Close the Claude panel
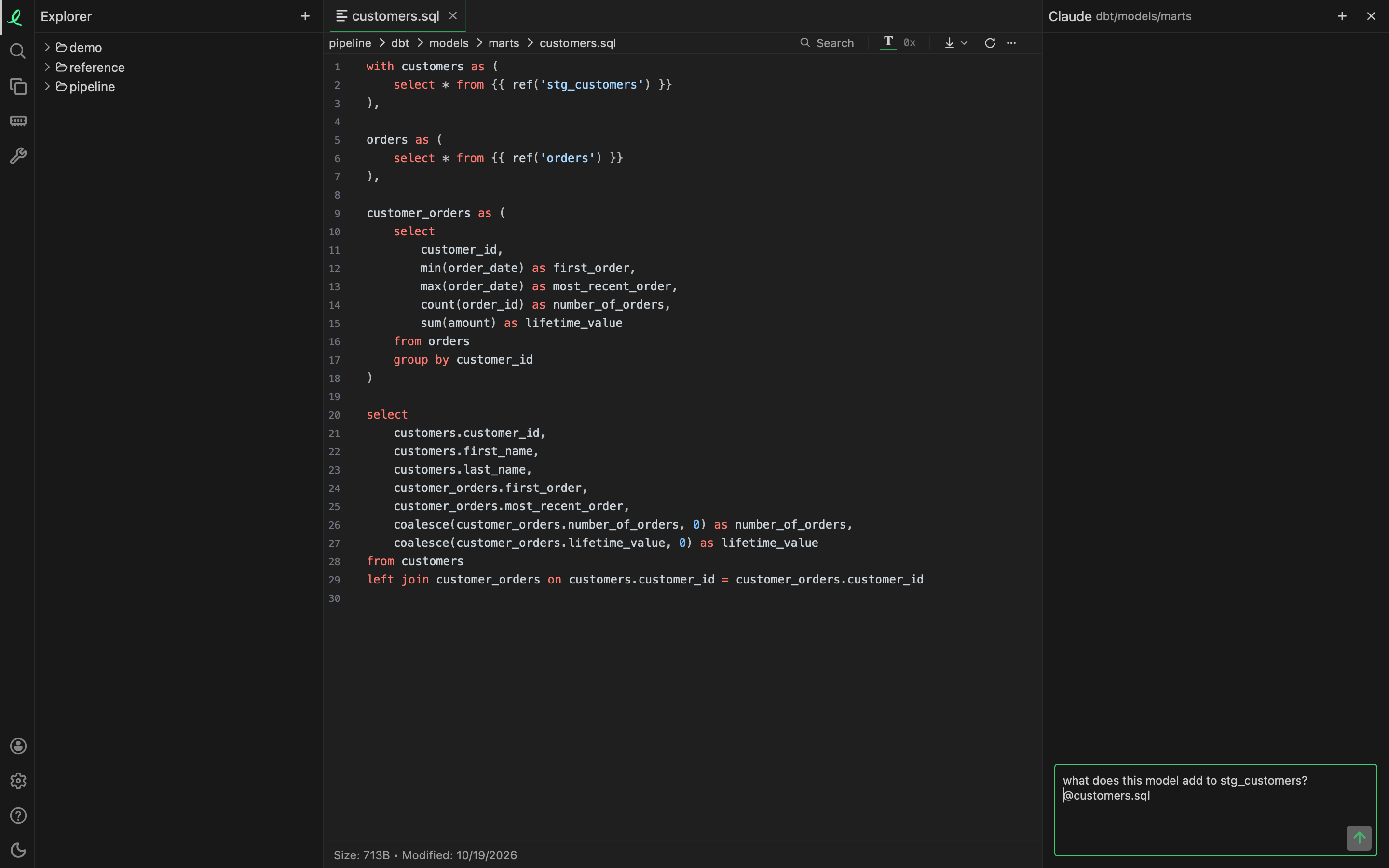 [x=1371, y=16]
